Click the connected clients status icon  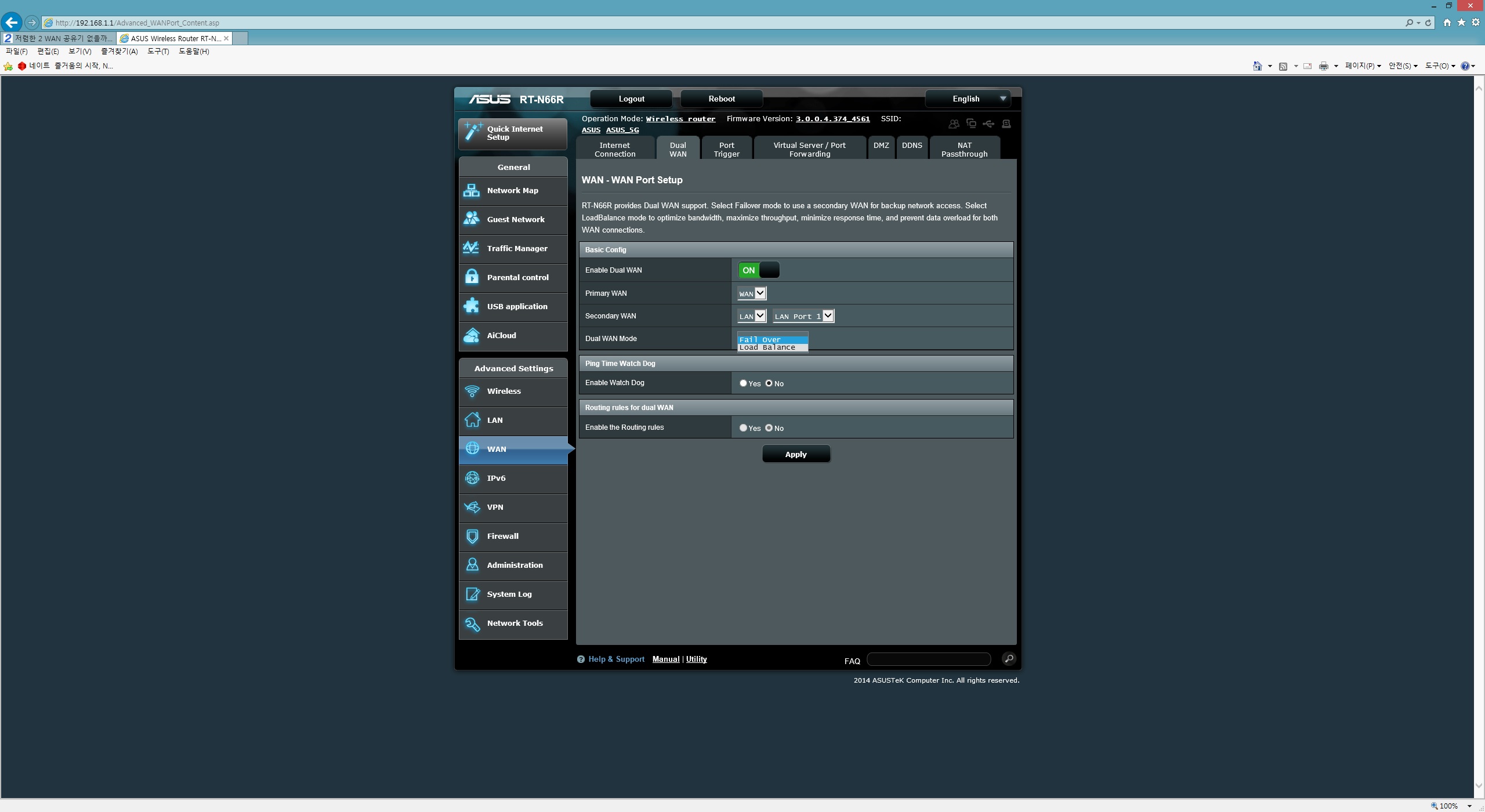[971, 124]
